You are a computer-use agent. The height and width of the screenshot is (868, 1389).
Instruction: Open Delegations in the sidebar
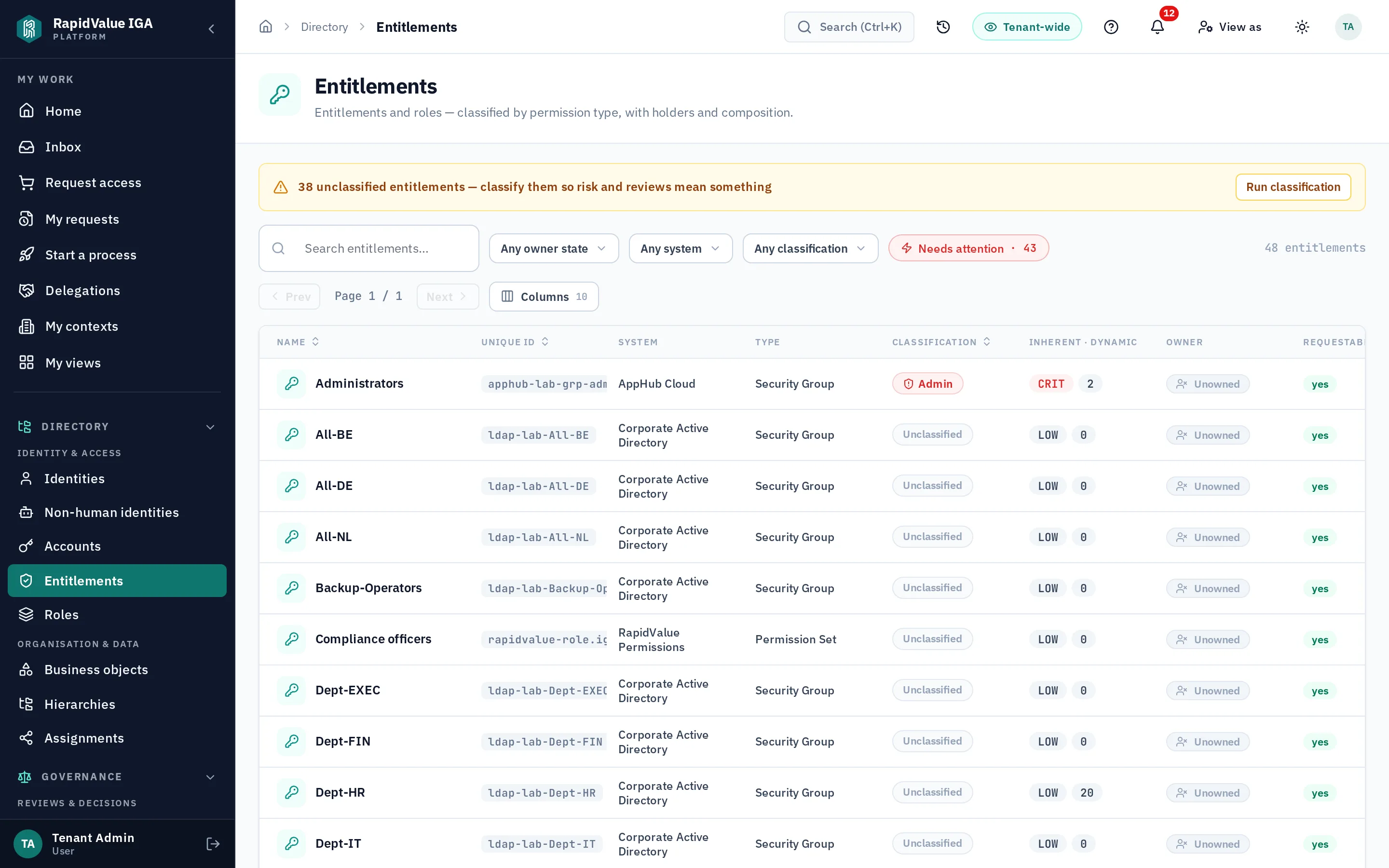pyautogui.click(x=117, y=290)
